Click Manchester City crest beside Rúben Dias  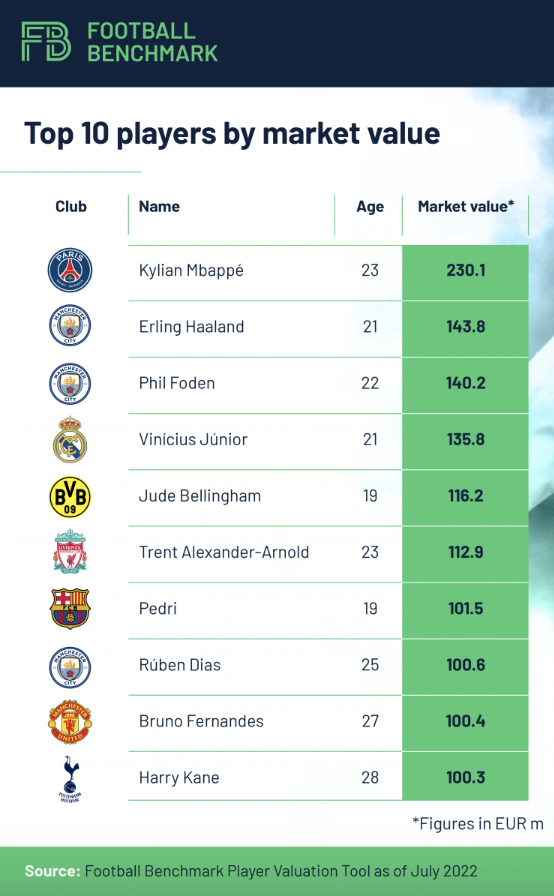[70, 667]
